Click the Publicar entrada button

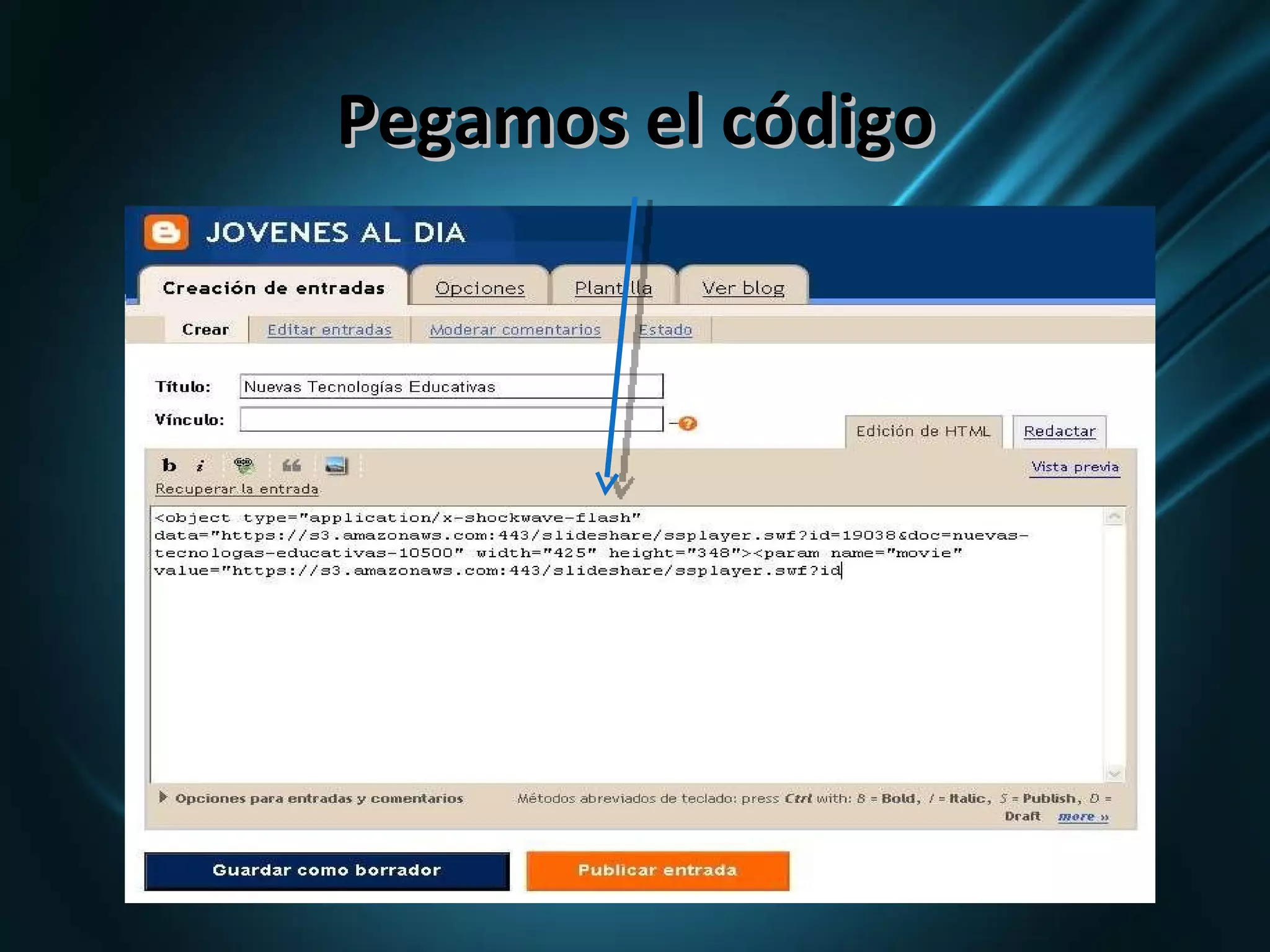coord(657,871)
